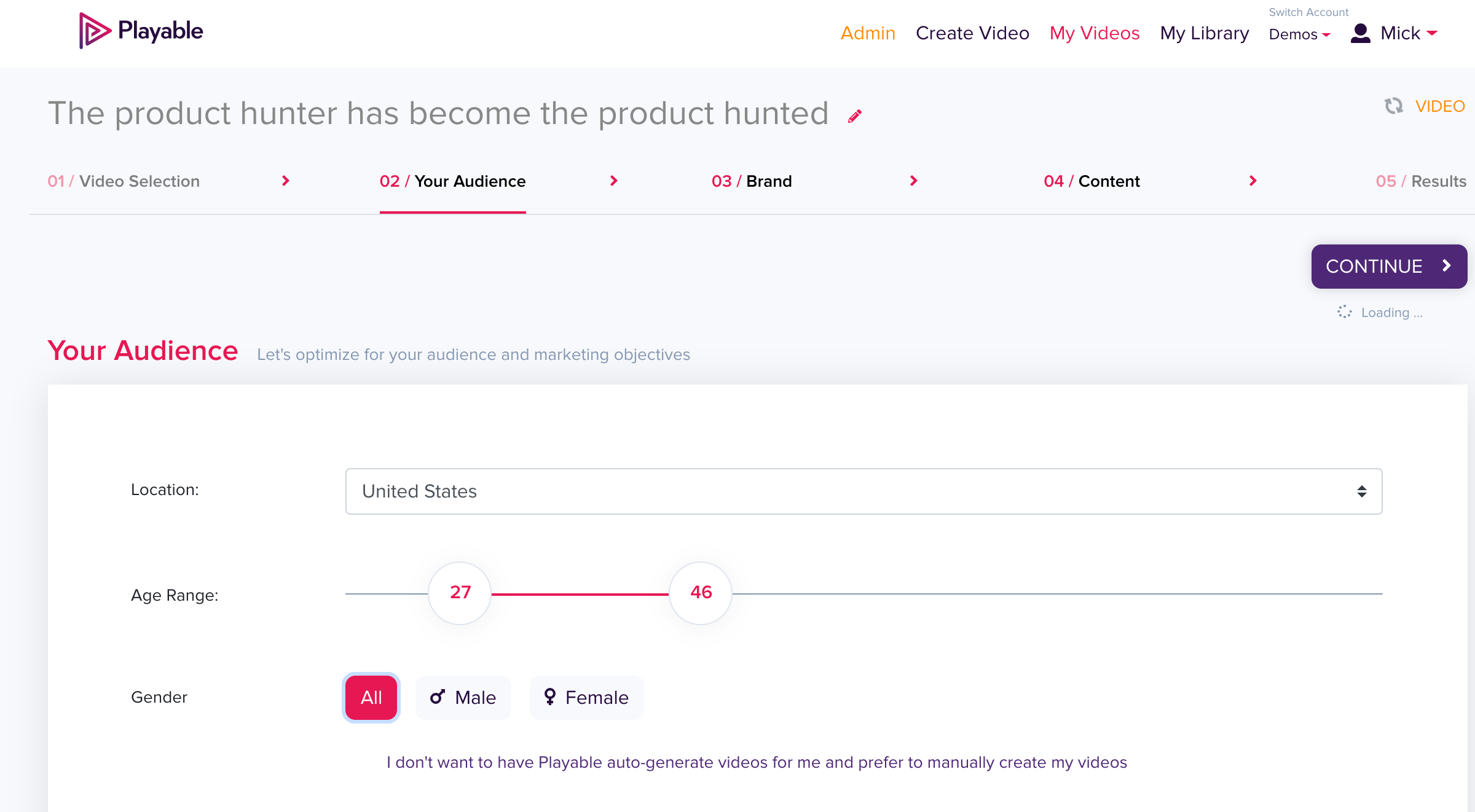Open the Mick user menu arrow
Image resolution: width=1475 pixels, height=812 pixels.
[x=1432, y=33]
